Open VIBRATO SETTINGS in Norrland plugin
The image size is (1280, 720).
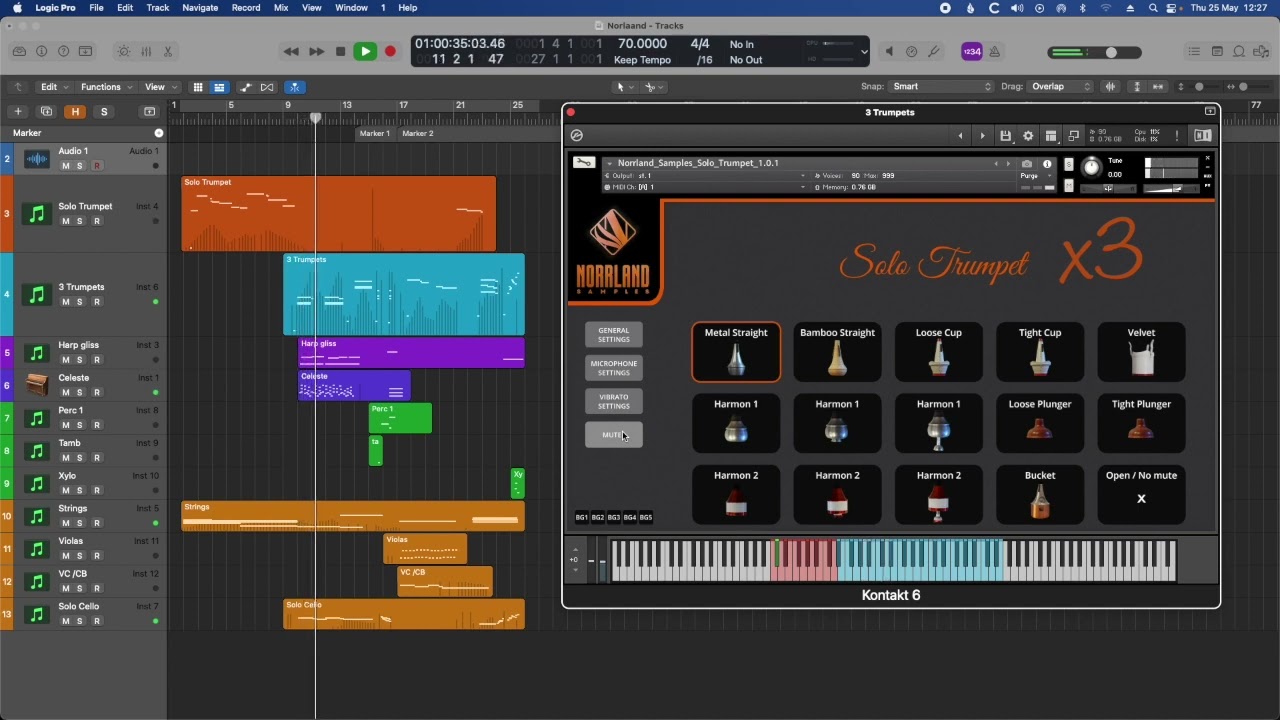(x=614, y=401)
